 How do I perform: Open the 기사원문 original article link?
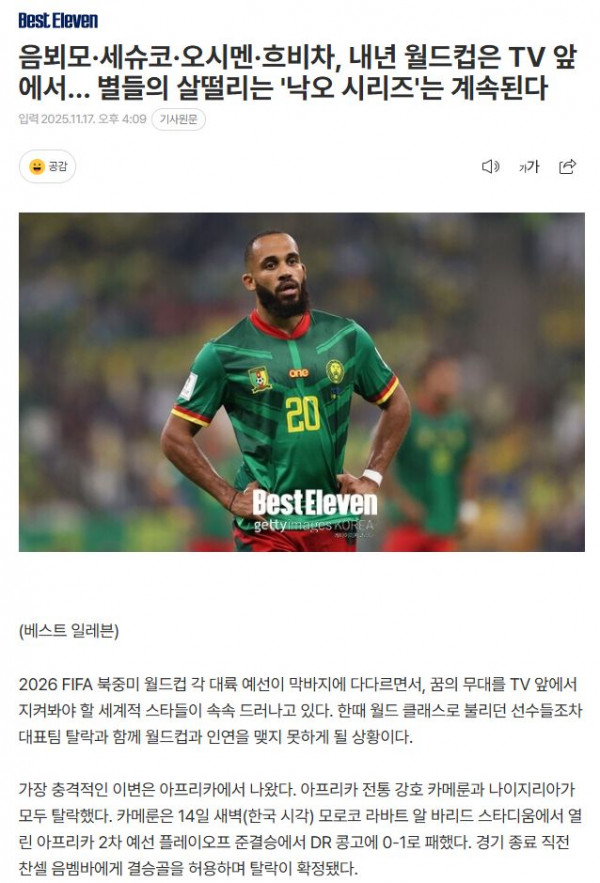click(x=178, y=119)
